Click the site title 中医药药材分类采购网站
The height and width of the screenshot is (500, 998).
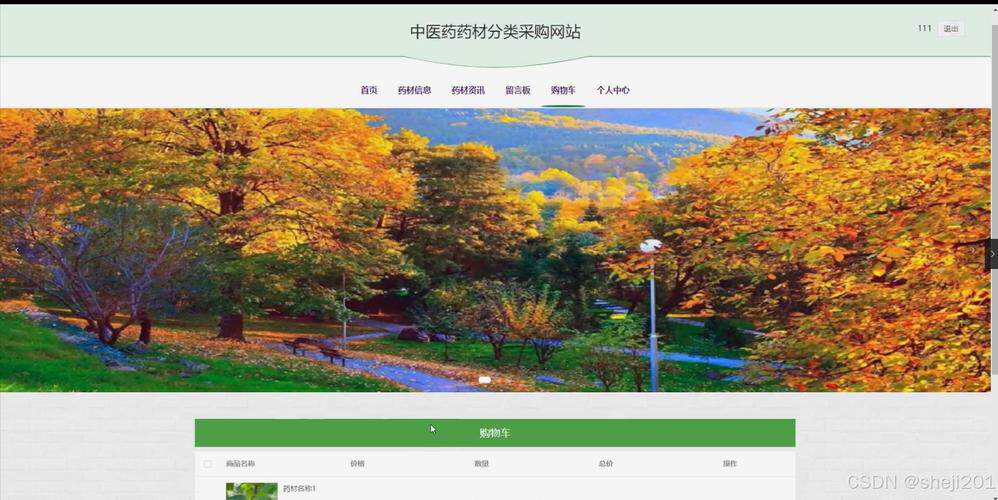(x=495, y=32)
